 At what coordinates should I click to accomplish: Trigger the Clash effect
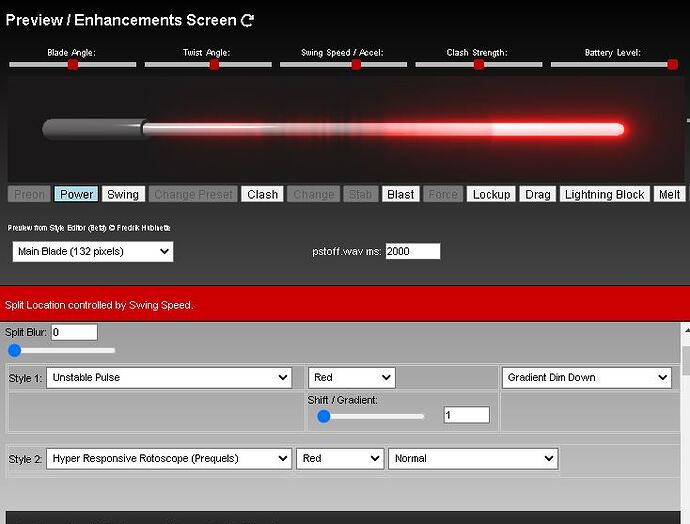point(262,194)
